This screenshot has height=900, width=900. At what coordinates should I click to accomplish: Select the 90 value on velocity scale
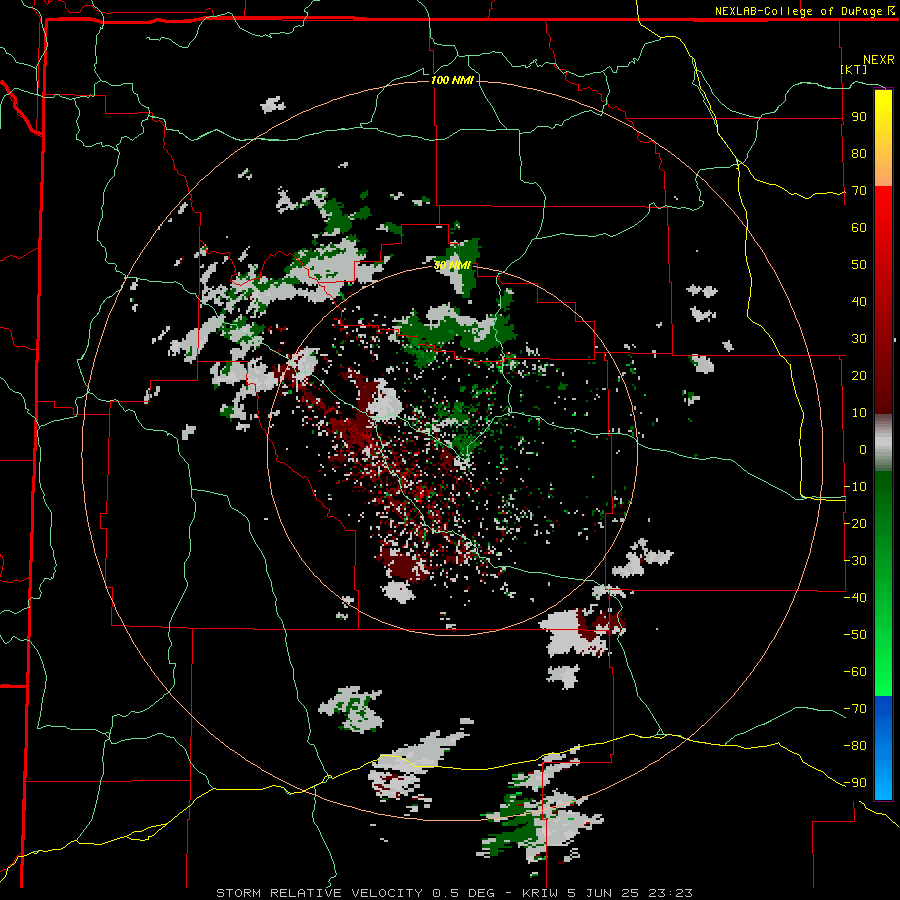click(x=859, y=117)
